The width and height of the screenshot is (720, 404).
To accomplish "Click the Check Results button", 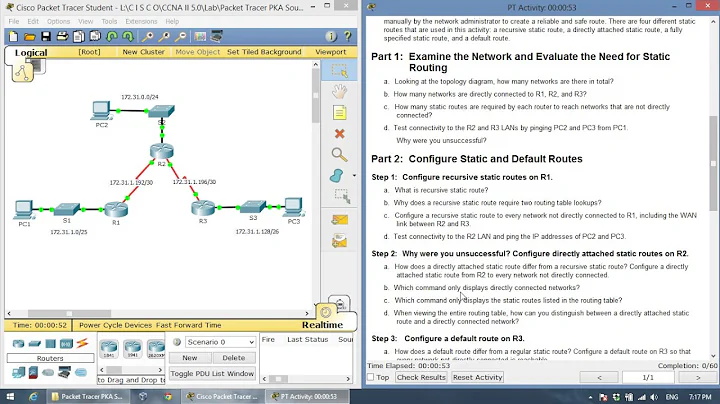I will click(421, 377).
